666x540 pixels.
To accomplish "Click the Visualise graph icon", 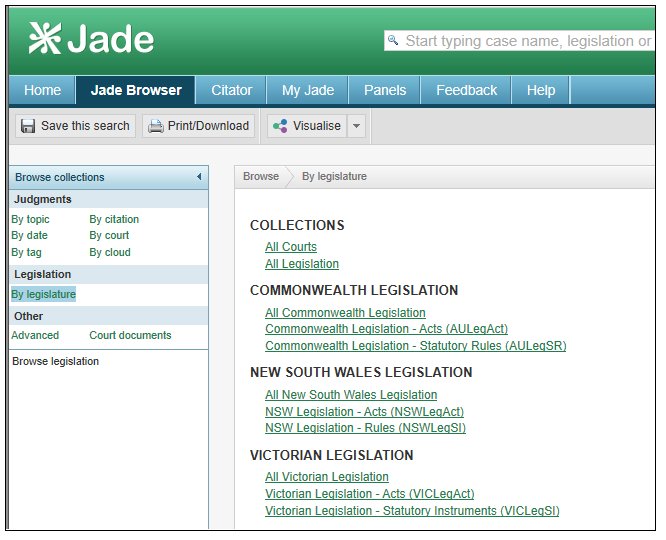I will (280, 126).
